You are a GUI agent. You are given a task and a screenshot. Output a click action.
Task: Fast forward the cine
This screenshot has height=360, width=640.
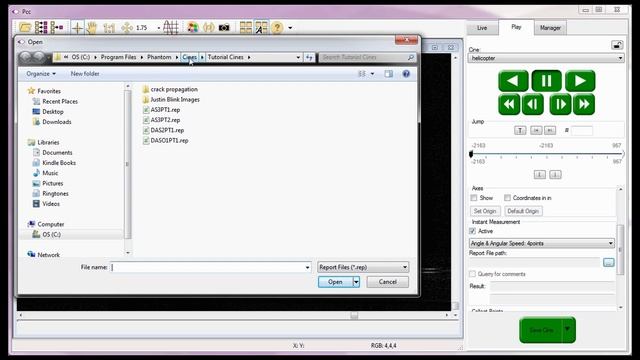coord(584,104)
